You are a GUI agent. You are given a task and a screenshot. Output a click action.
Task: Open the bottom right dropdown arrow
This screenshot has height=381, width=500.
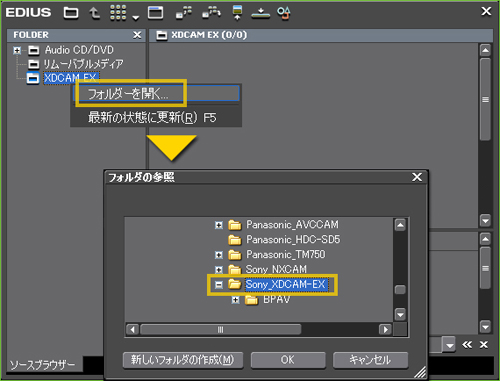pyautogui.click(x=450, y=345)
